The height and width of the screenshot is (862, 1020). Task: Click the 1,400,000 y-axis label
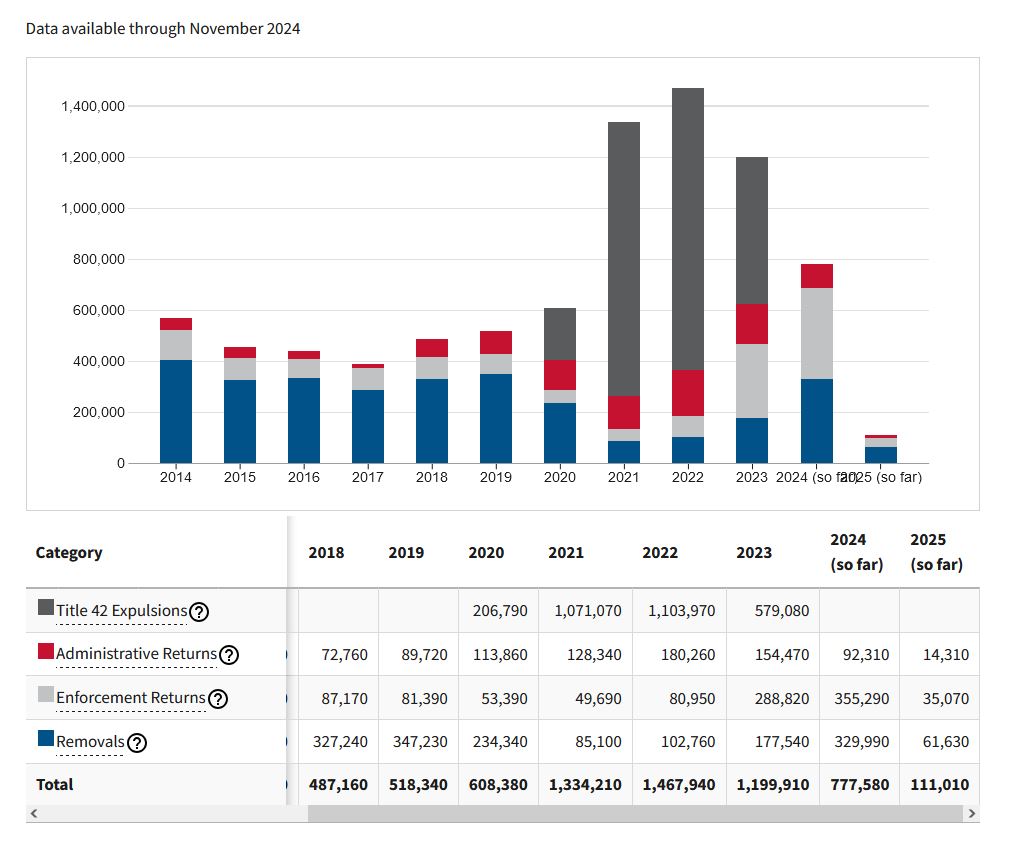coord(93,106)
